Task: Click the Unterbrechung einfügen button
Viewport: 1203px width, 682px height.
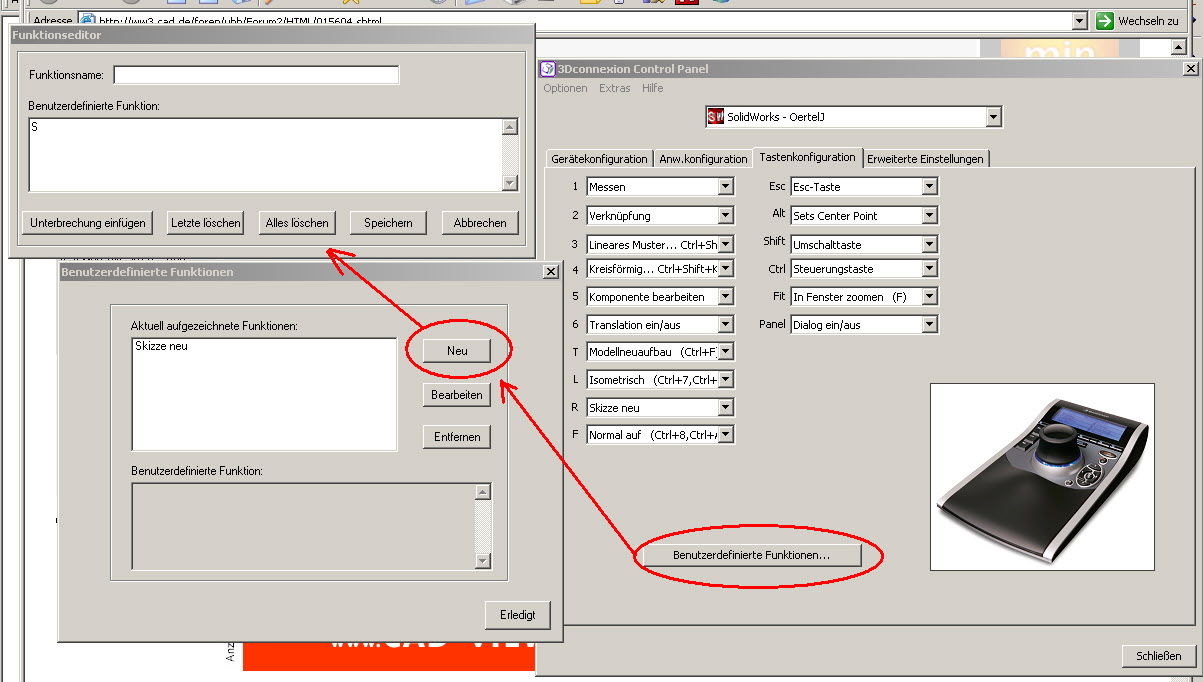Action: pyautogui.click(x=88, y=222)
